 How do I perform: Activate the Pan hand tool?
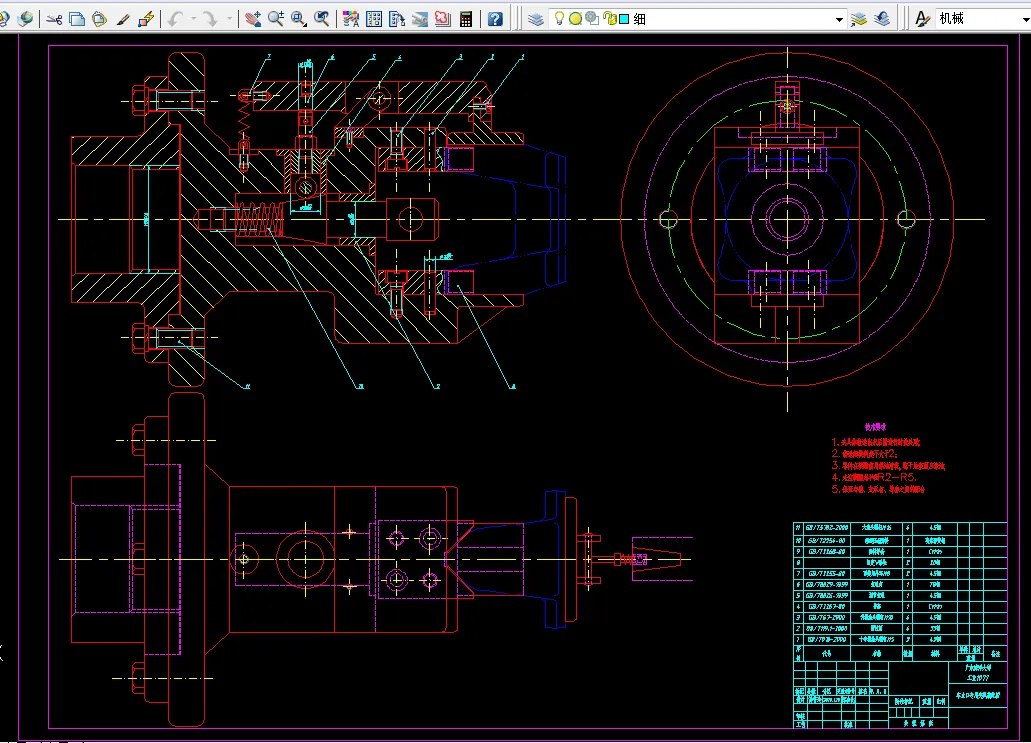click(252, 19)
